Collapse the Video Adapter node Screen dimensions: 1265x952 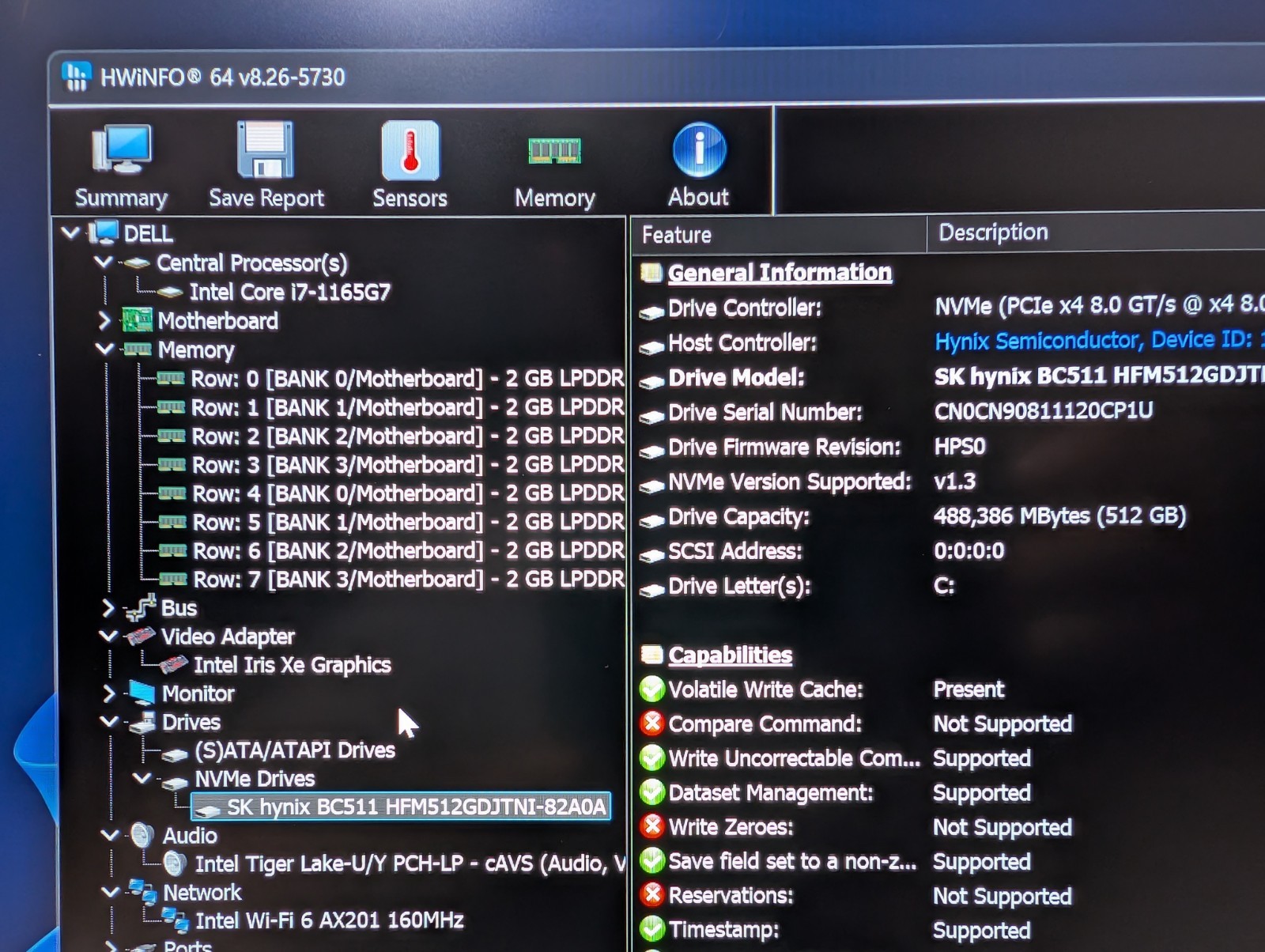108,636
